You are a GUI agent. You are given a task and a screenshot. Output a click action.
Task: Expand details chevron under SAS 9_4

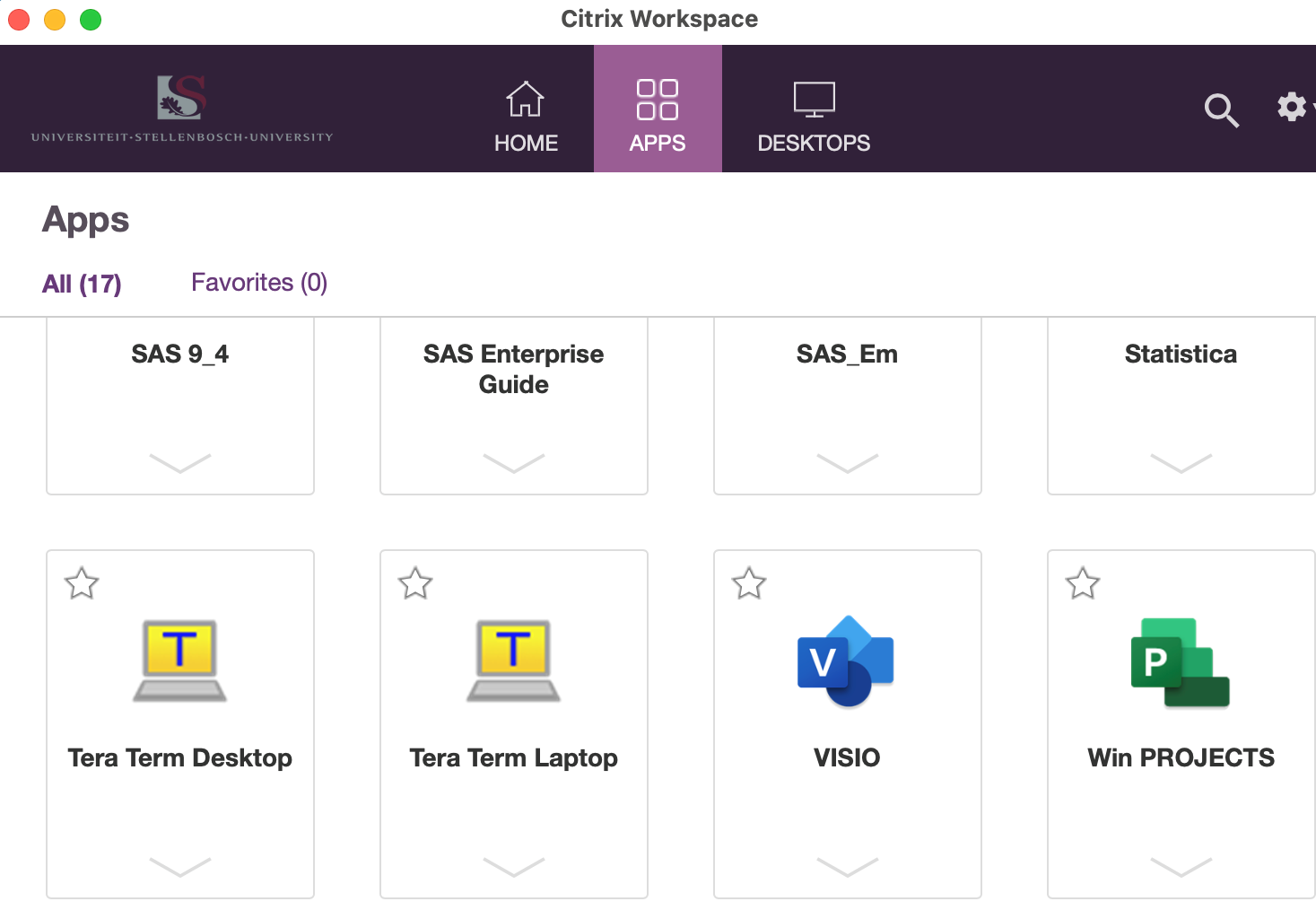pyautogui.click(x=179, y=462)
